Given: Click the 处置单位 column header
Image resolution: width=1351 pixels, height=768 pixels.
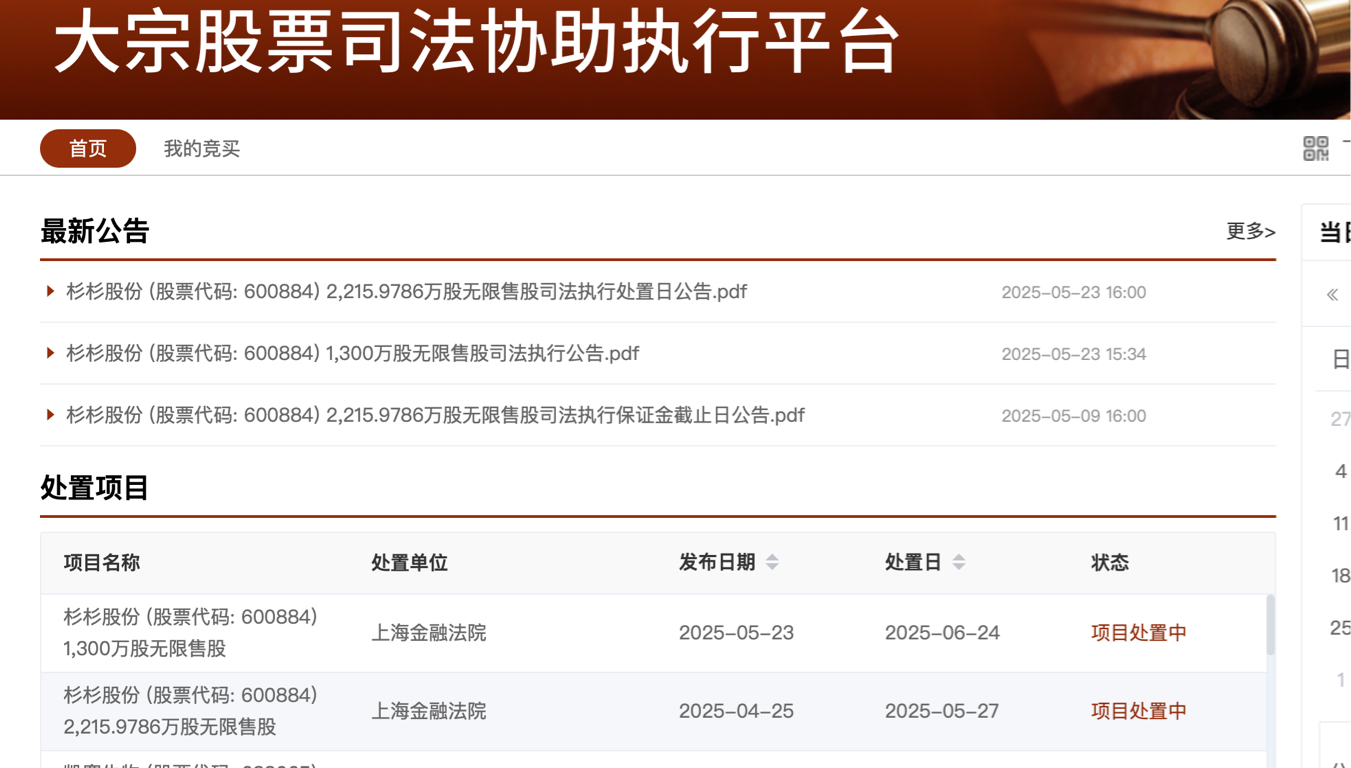Looking at the screenshot, I should pos(409,562).
